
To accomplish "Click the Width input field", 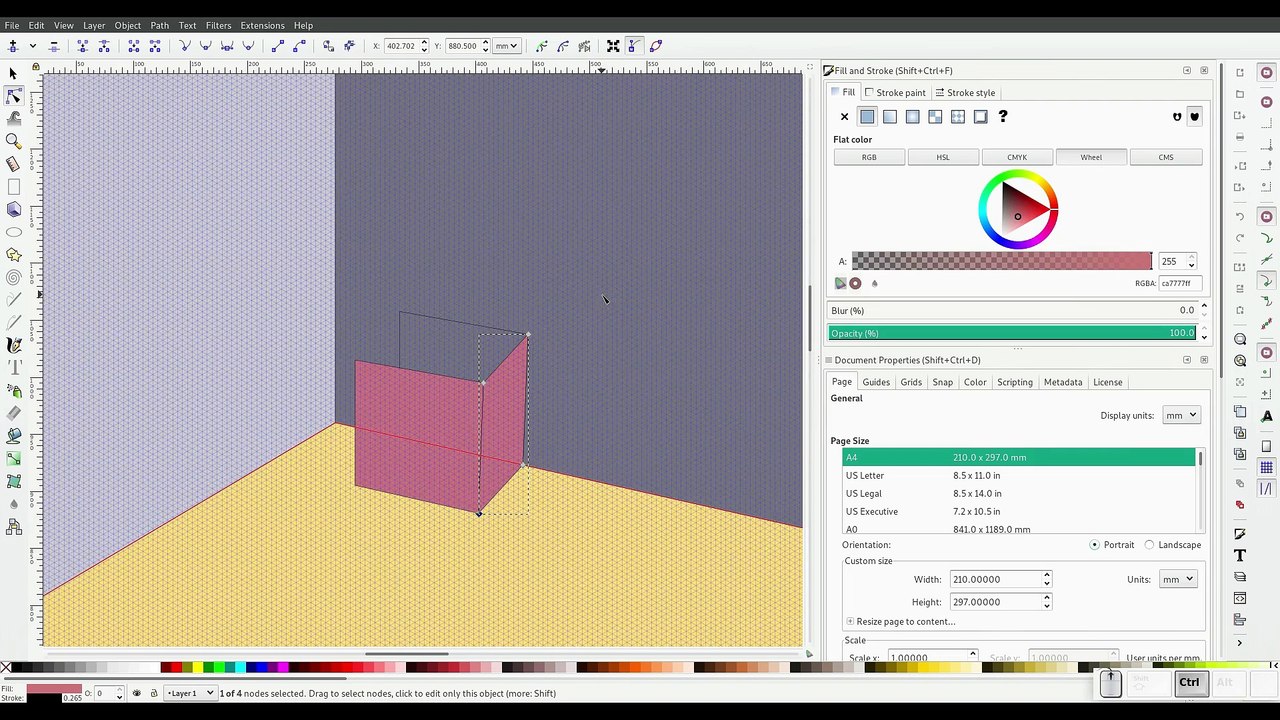I will click(x=995, y=579).
